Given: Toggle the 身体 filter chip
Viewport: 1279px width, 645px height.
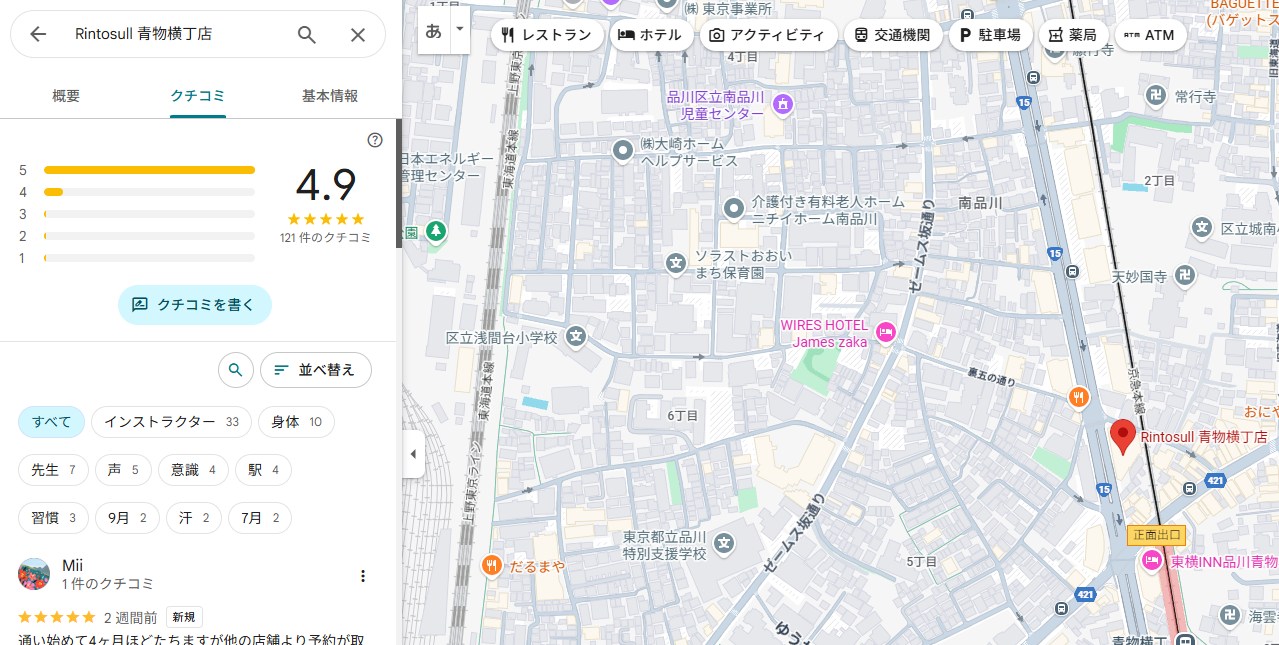Looking at the screenshot, I should [x=296, y=422].
